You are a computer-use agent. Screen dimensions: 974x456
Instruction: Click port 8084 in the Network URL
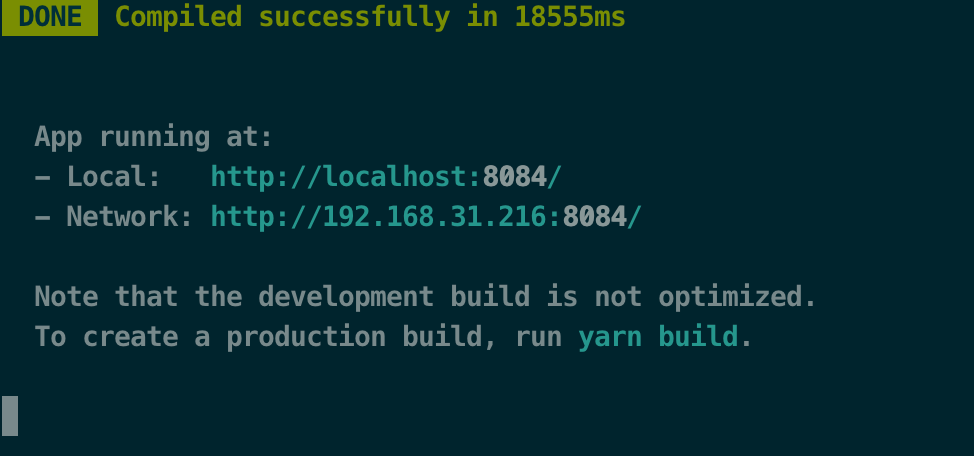[x=594, y=216]
